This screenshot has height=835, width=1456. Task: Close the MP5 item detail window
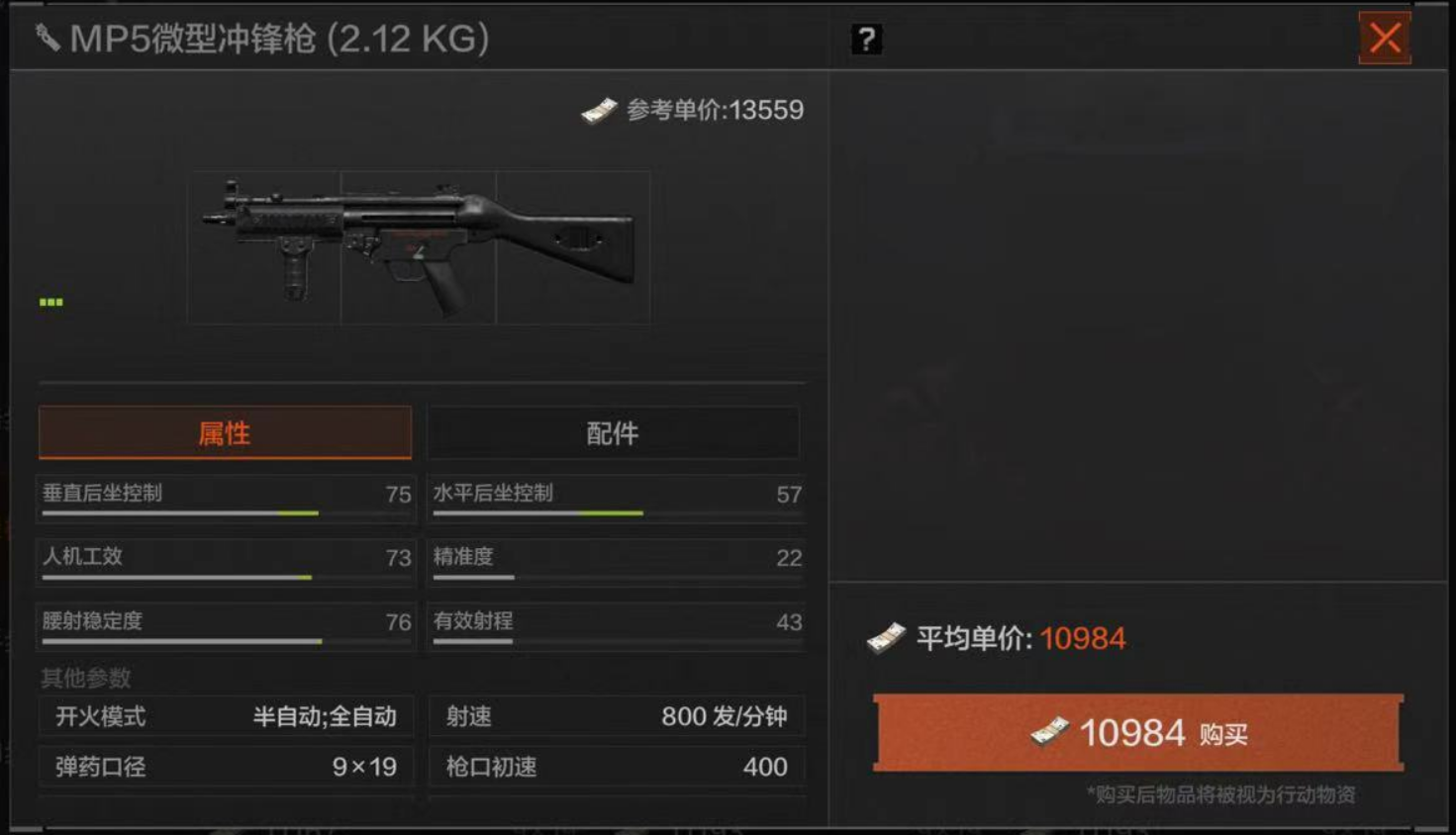click(1385, 39)
